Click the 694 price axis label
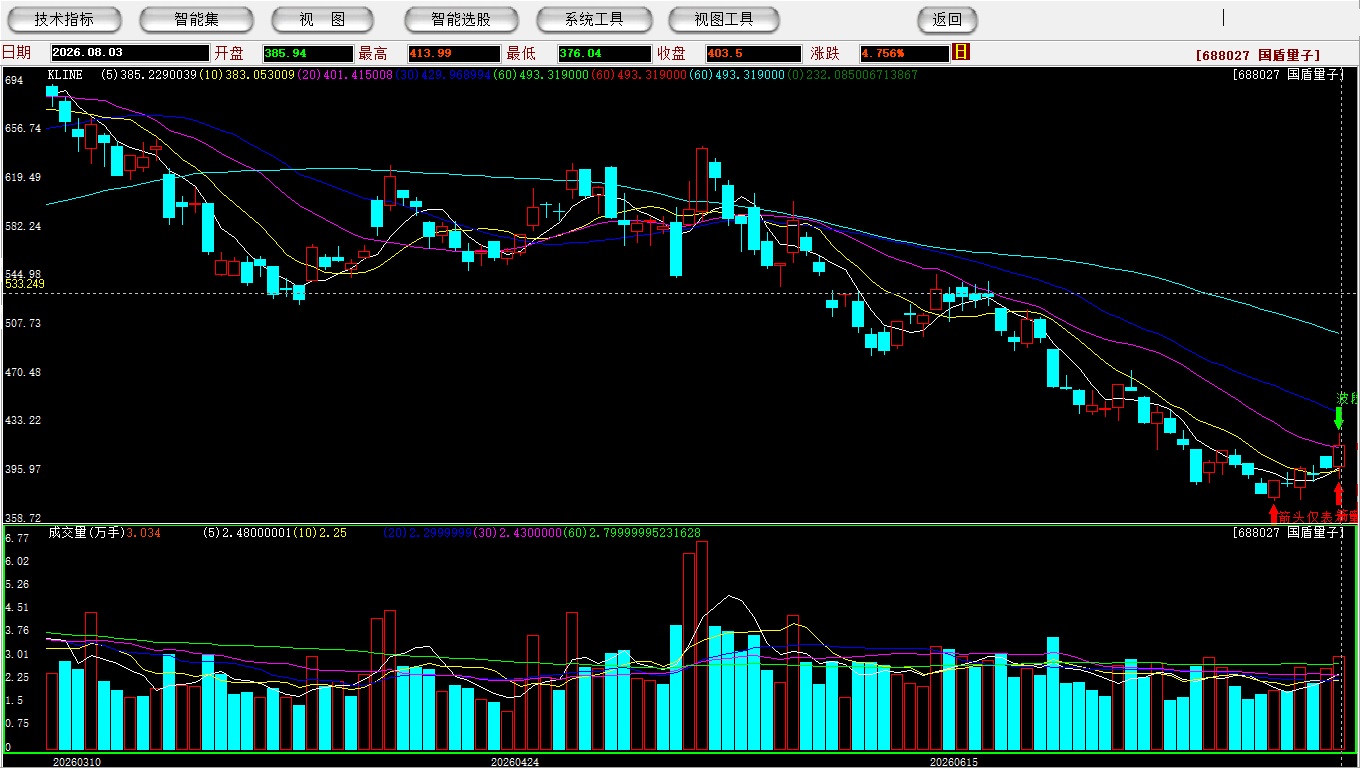Image resolution: width=1360 pixels, height=768 pixels. point(14,80)
